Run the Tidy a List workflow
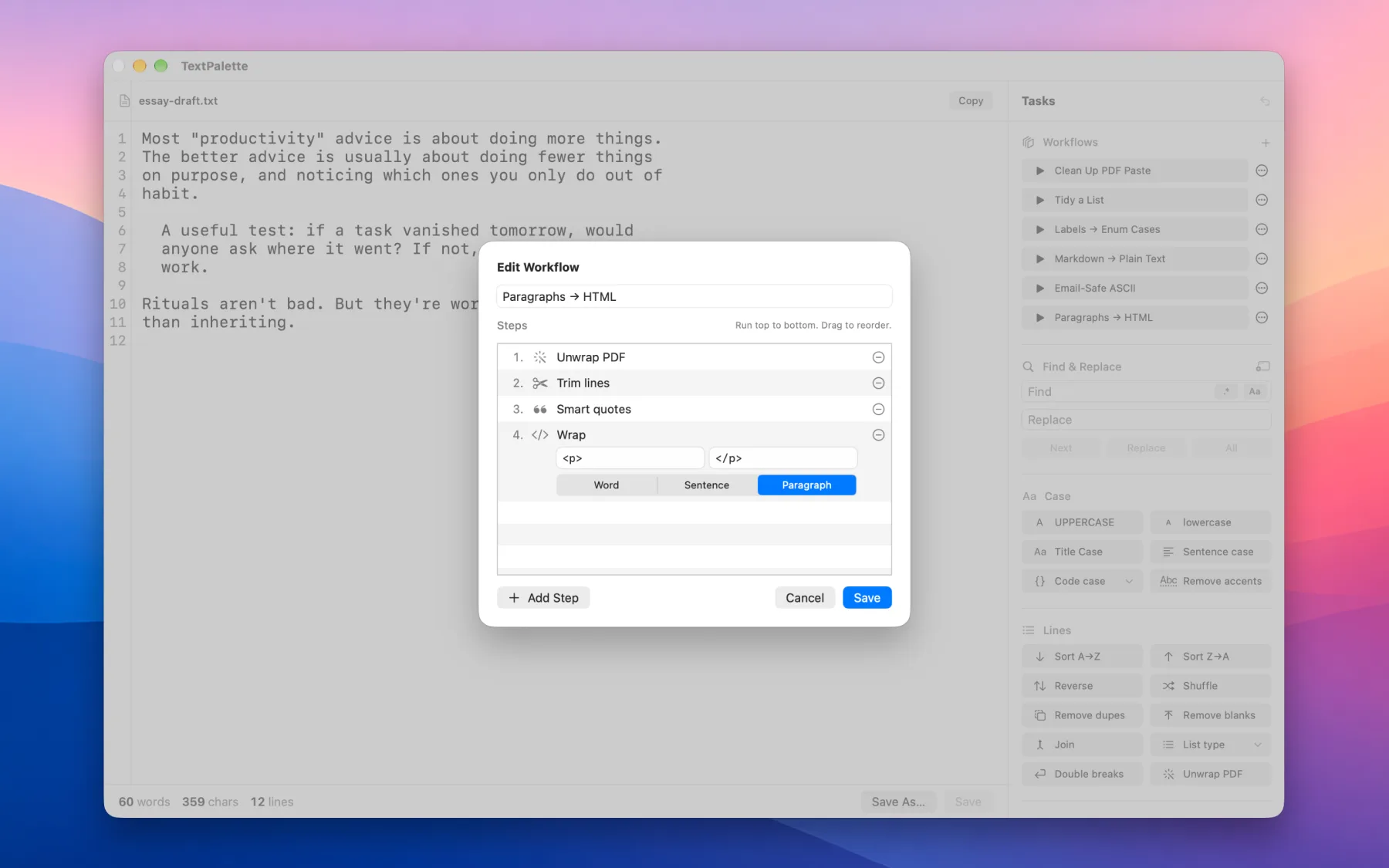This screenshot has width=1389, height=868. click(1134, 200)
